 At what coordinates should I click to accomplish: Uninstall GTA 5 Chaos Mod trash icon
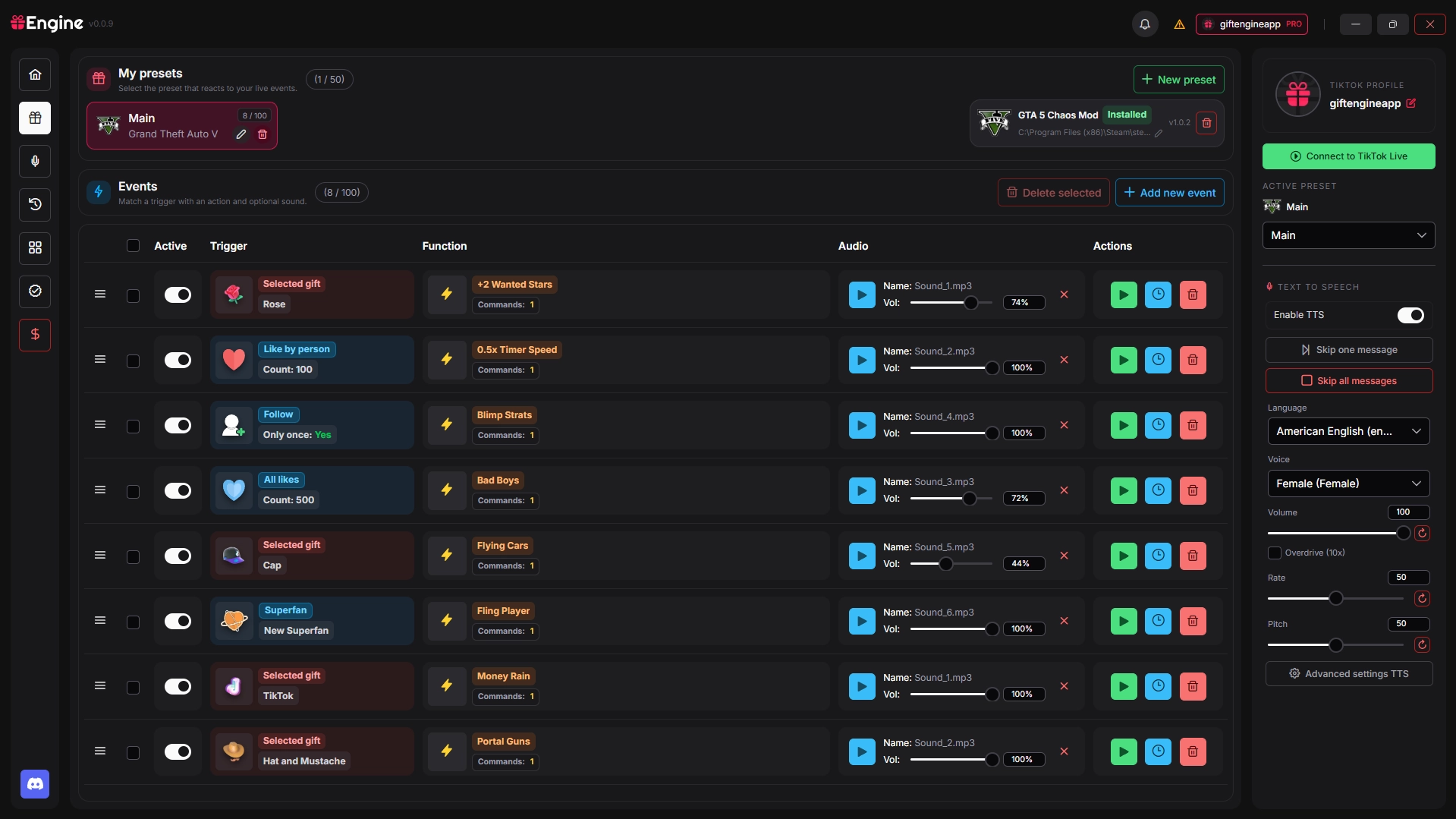[x=1206, y=123]
